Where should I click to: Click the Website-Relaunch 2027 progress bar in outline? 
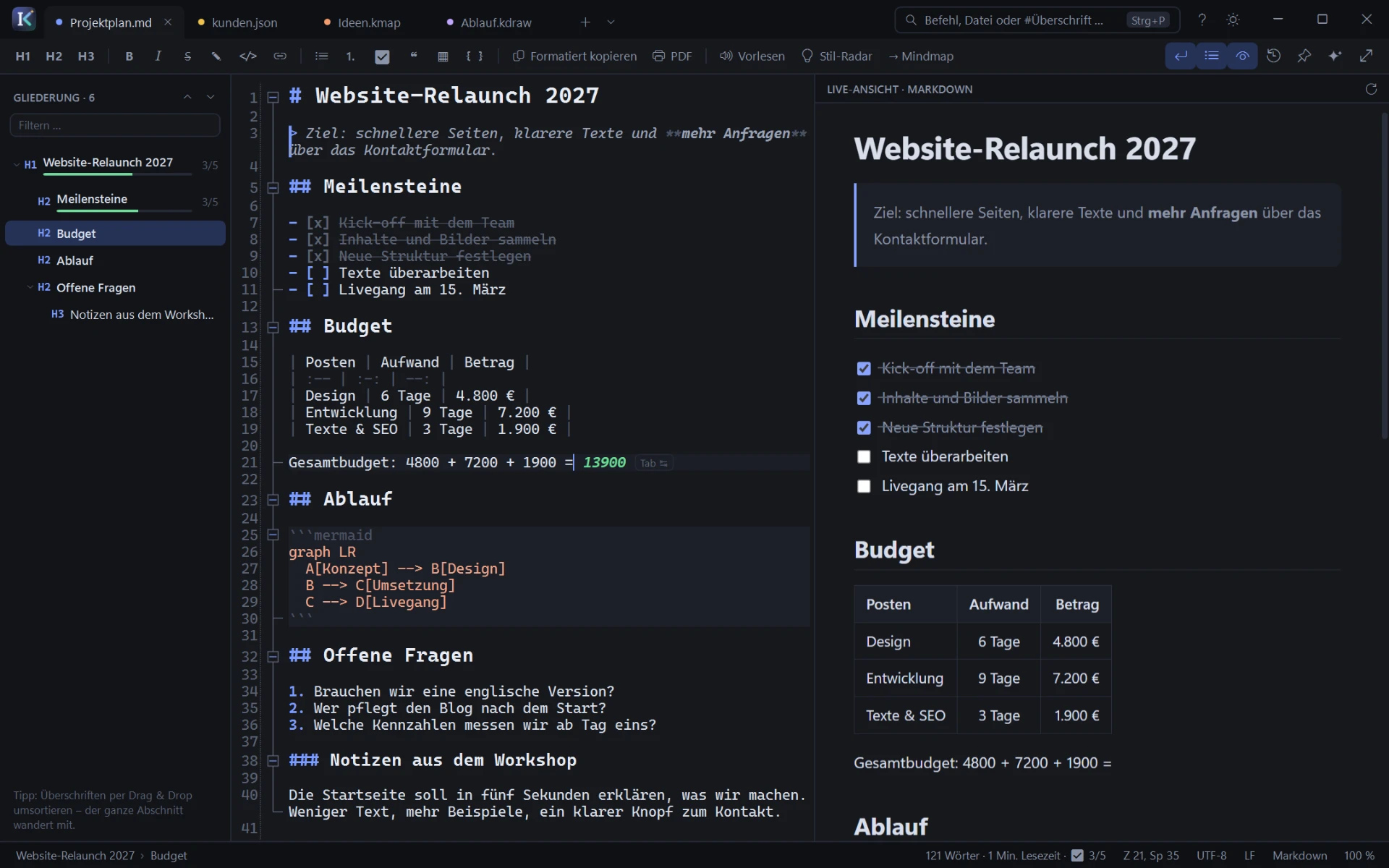[117, 174]
